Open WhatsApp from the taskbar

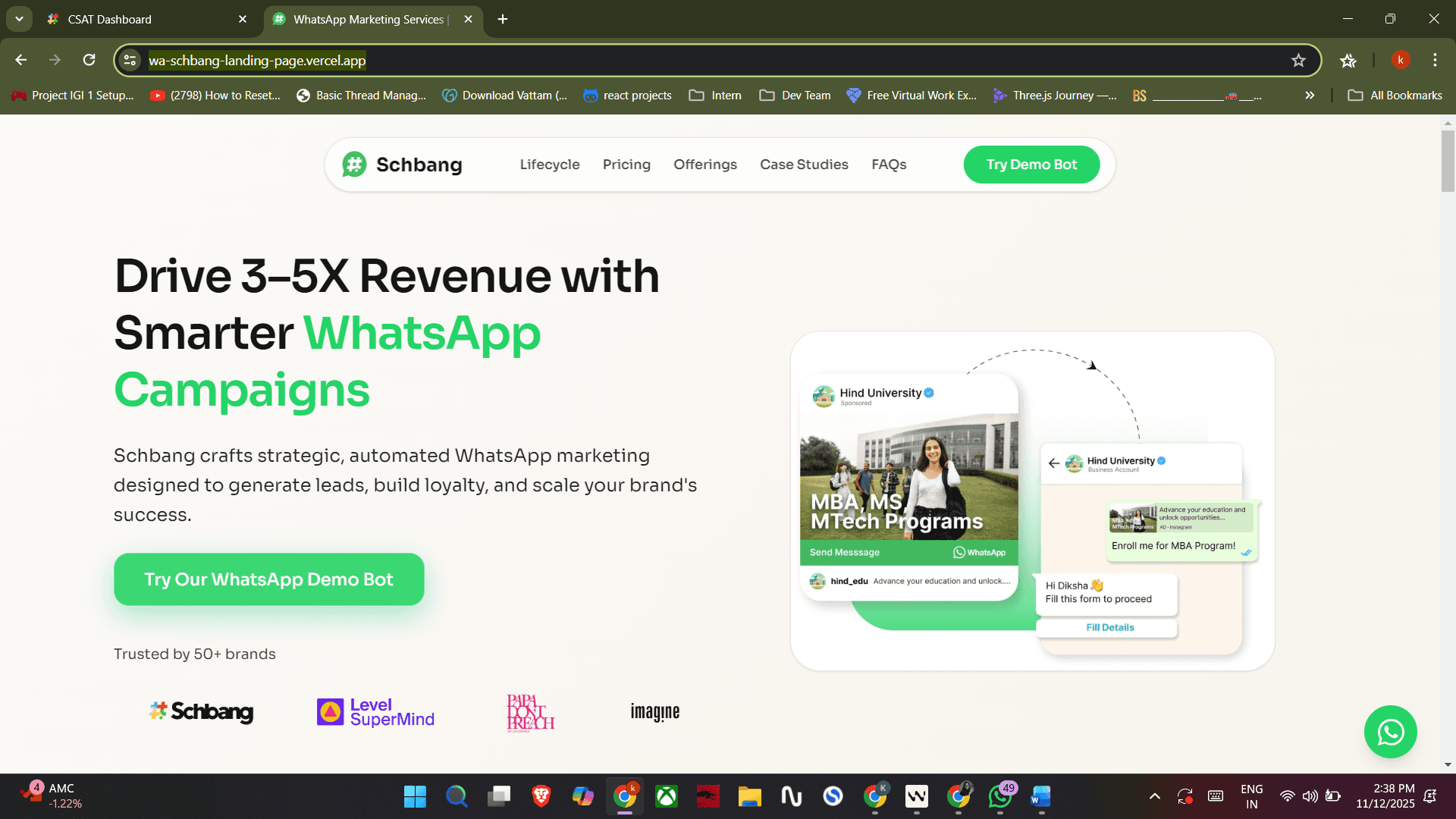pyautogui.click(x=1000, y=796)
